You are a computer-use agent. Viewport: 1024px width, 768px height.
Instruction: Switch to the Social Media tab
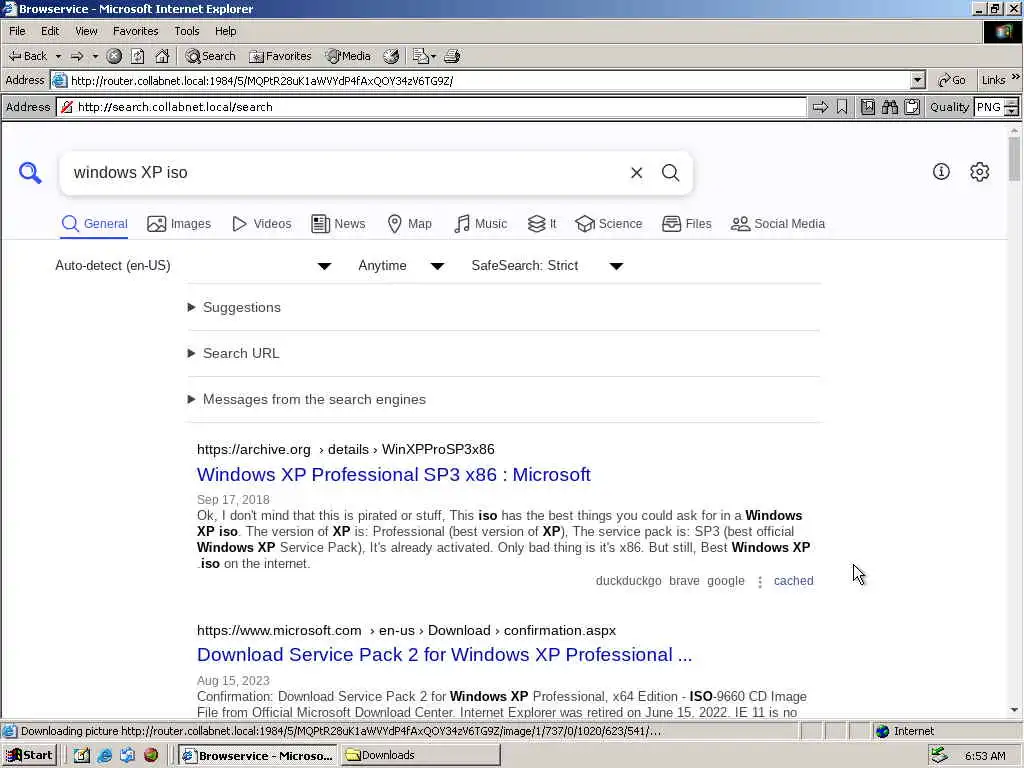pos(778,224)
